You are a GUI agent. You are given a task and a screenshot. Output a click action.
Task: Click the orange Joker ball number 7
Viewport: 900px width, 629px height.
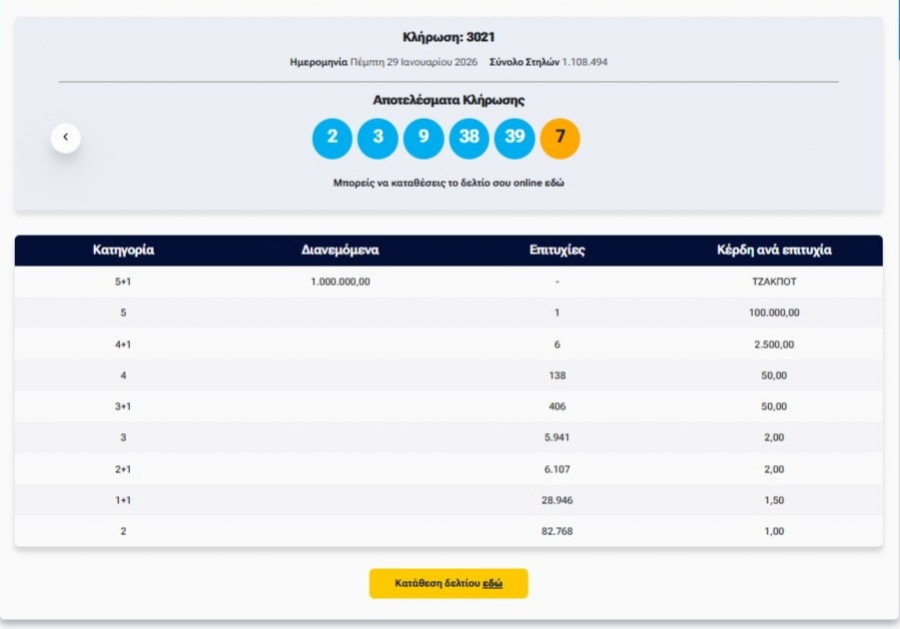tap(560, 138)
